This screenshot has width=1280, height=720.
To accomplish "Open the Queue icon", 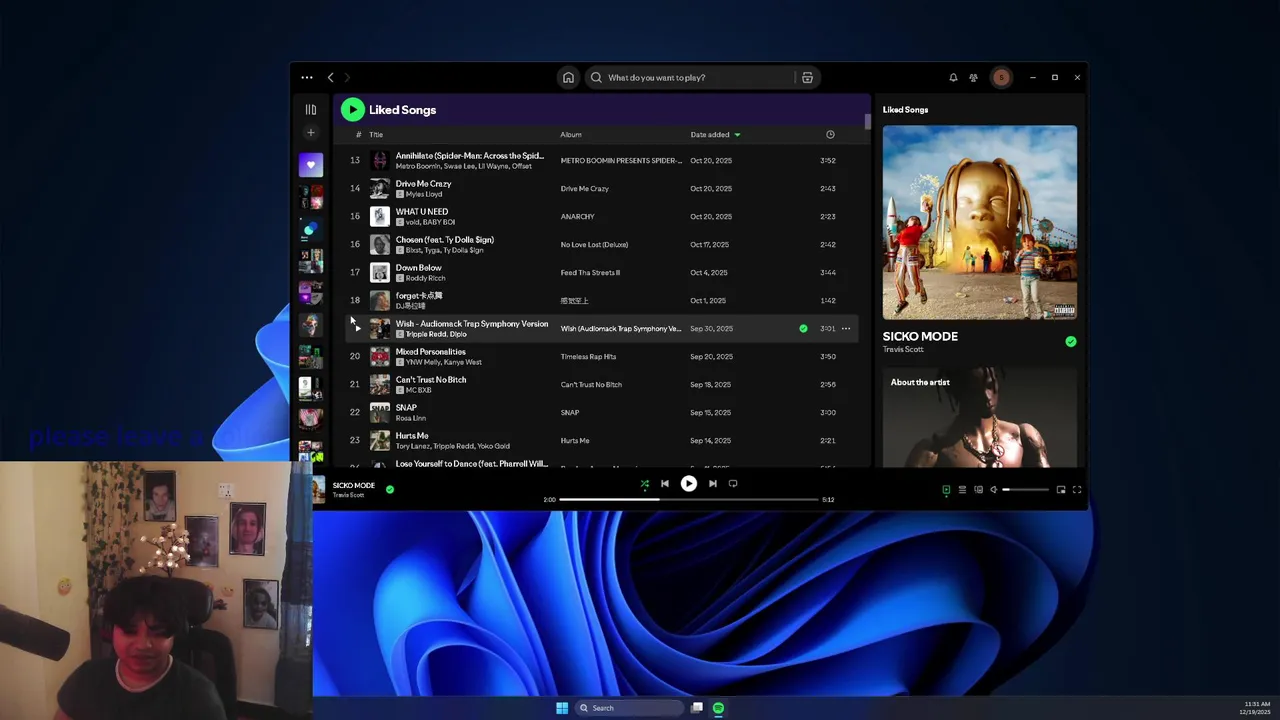I will click(962, 490).
